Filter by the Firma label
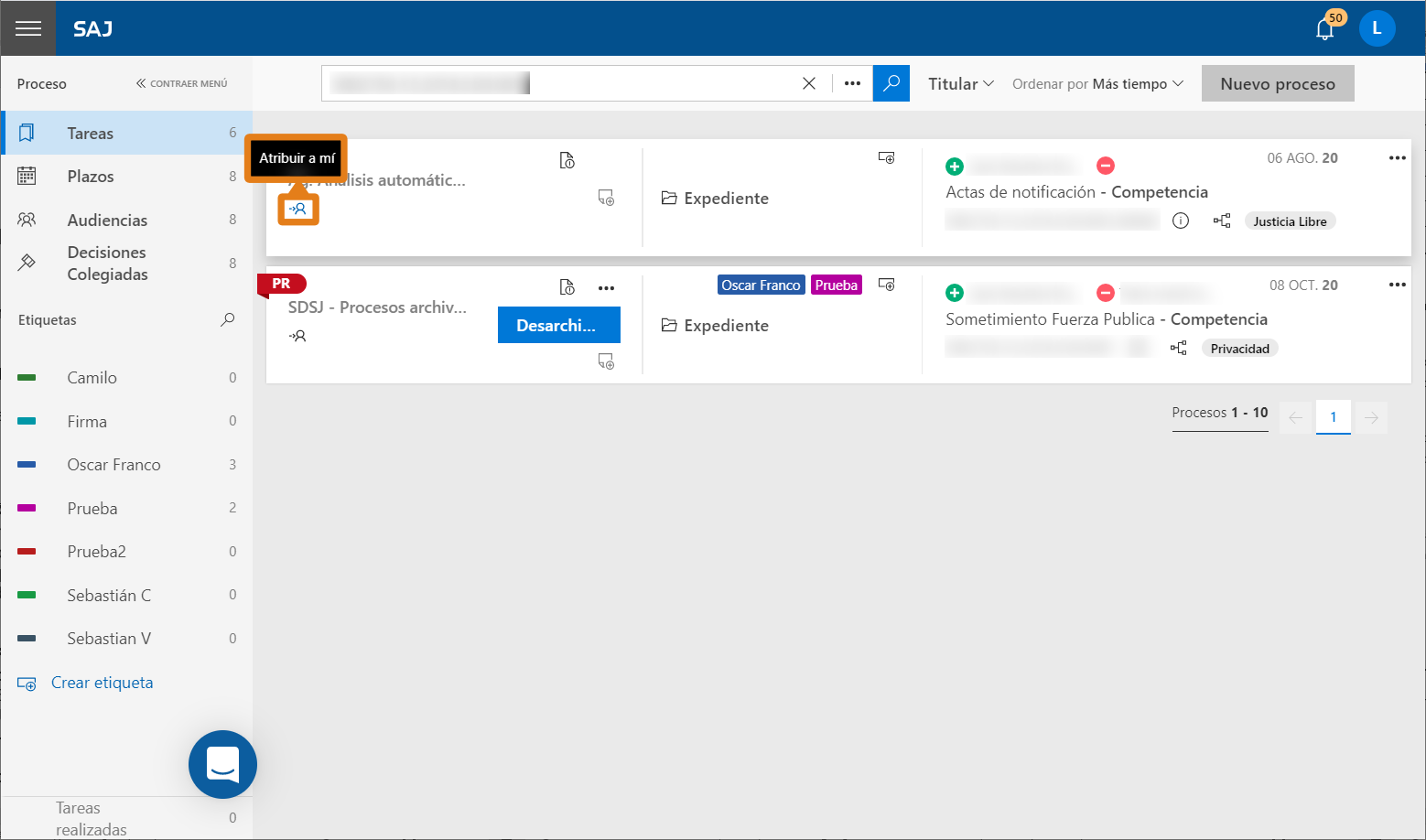Viewport: 1426px width, 840px height. click(x=126, y=421)
